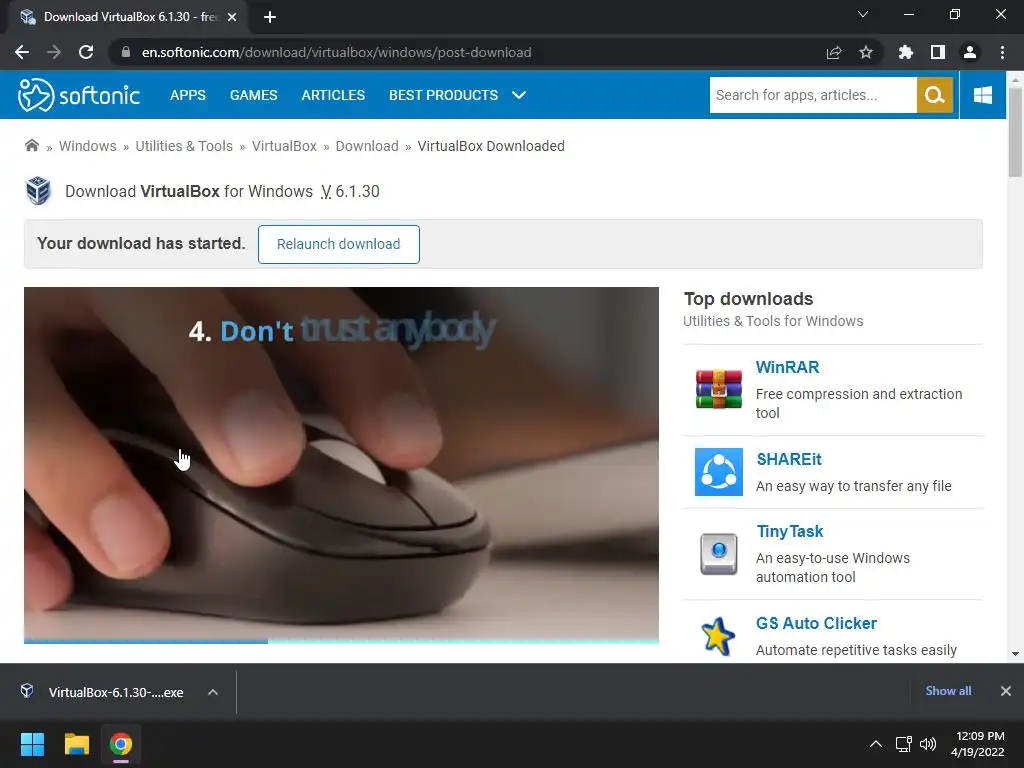Bookmark this page with star icon
Screen dimensions: 1024x768
click(866, 52)
